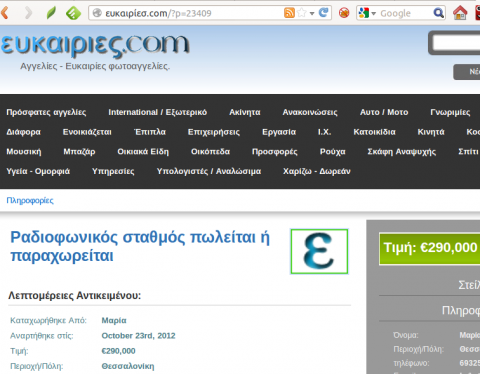
Task: Open the Εργασία menu item
Action: click(x=279, y=132)
